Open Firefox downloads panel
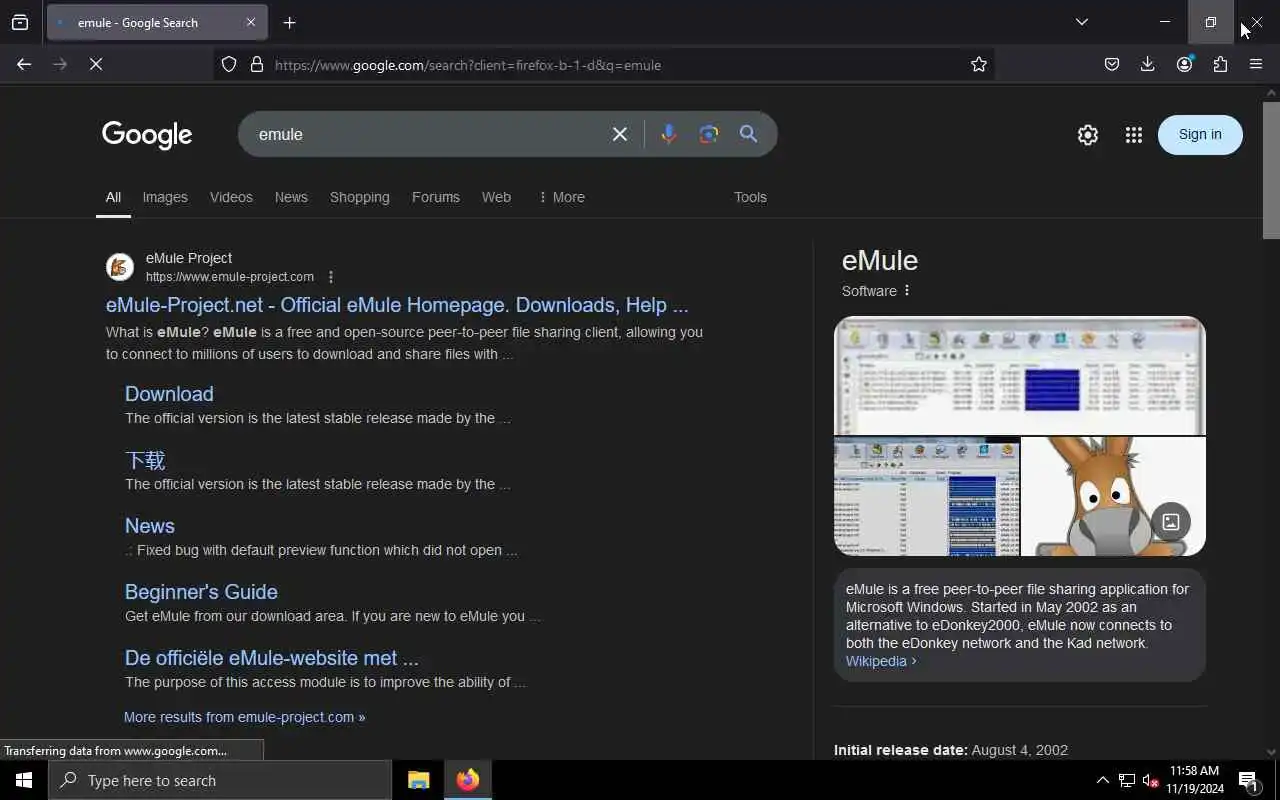The image size is (1280, 800). coord(1148,64)
